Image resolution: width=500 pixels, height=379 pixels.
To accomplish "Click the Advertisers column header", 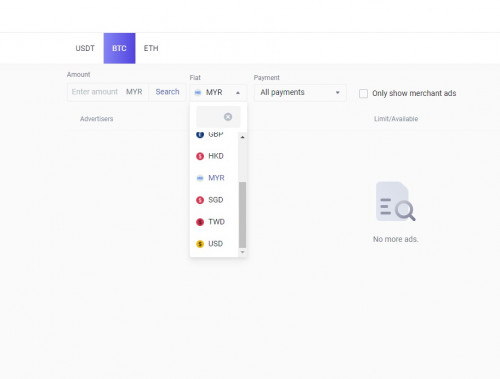I will 97,119.
